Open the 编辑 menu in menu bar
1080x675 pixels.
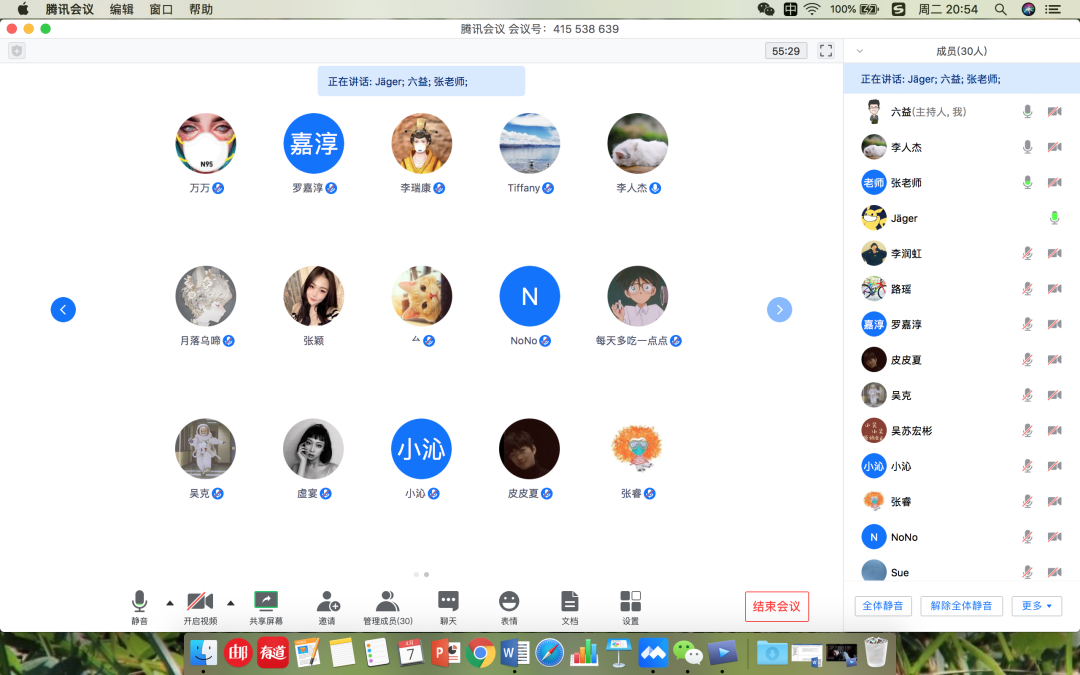(x=121, y=9)
